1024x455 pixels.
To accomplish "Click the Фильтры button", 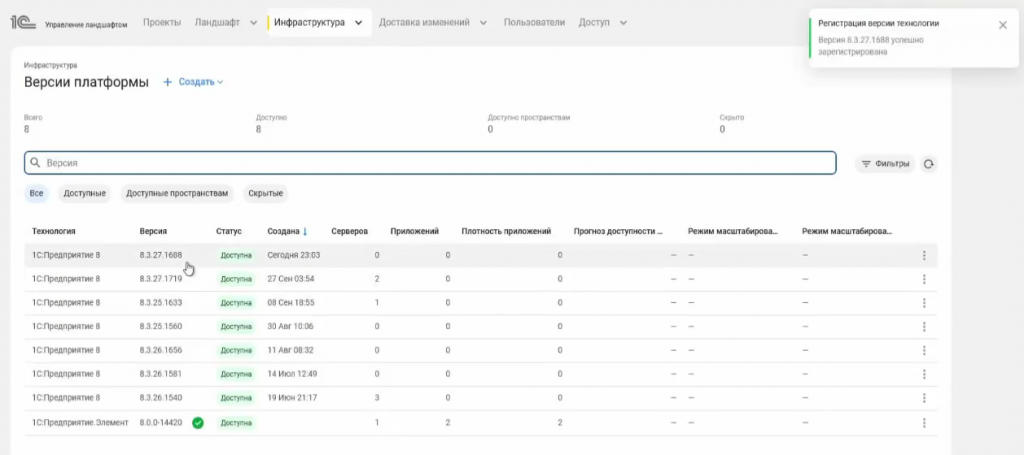I will click(885, 164).
